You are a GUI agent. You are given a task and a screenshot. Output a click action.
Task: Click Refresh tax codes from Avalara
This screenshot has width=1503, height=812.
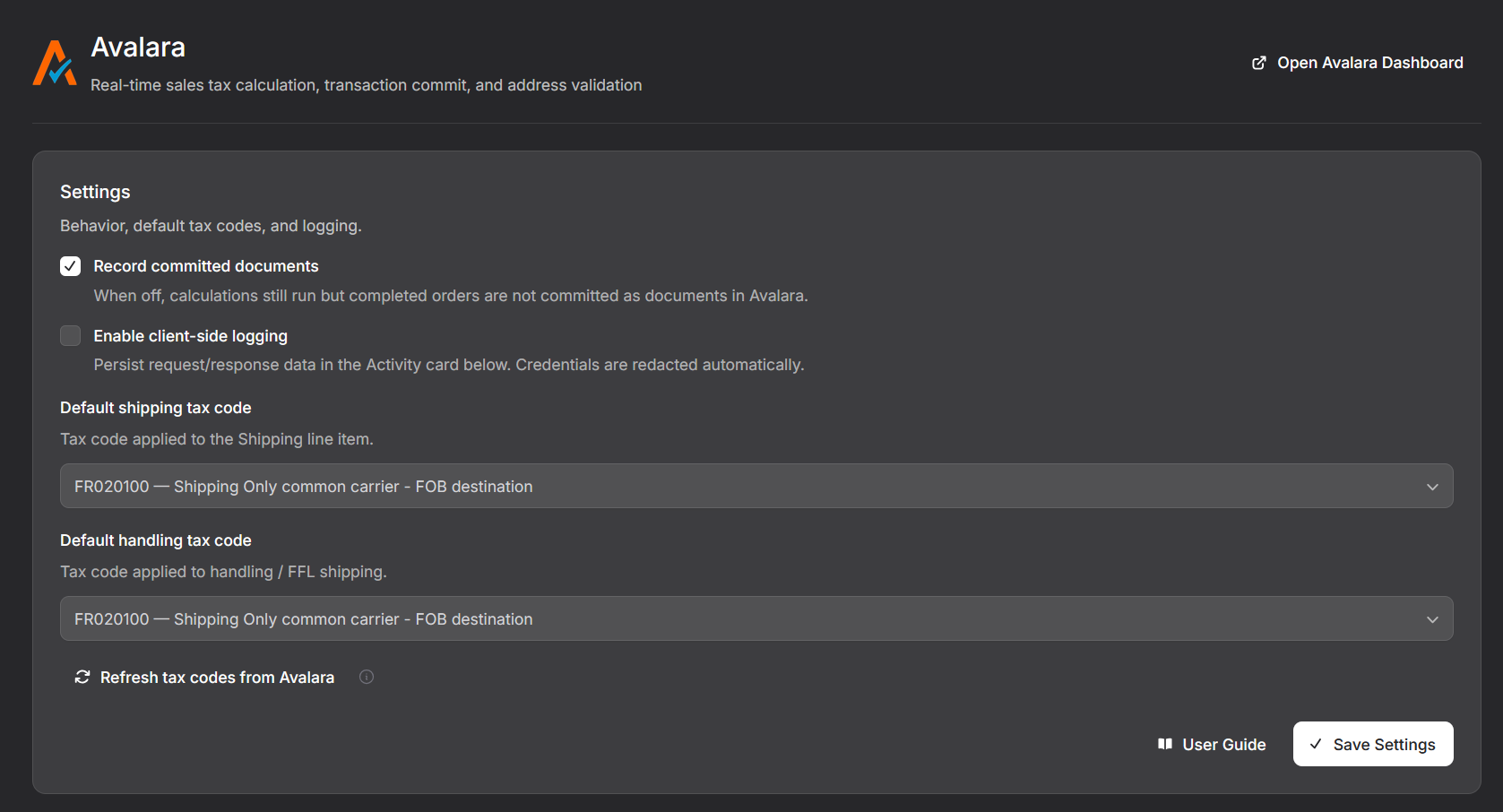[x=204, y=678]
